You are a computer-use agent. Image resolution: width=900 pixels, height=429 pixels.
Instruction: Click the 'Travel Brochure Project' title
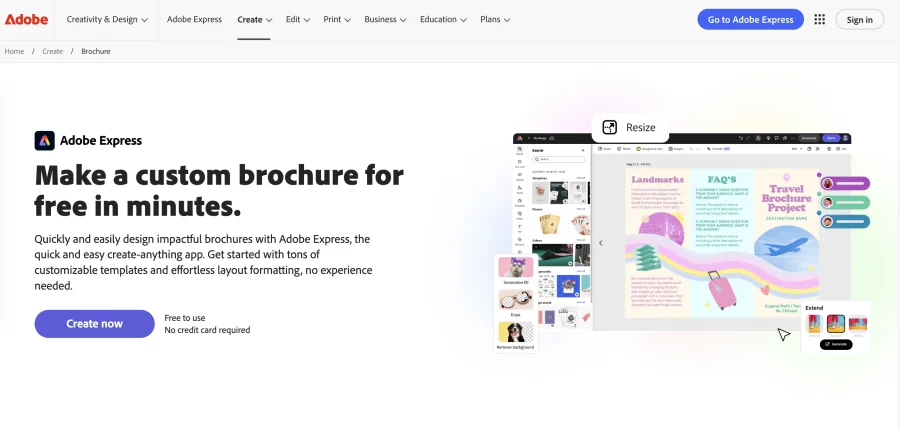pos(786,198)
